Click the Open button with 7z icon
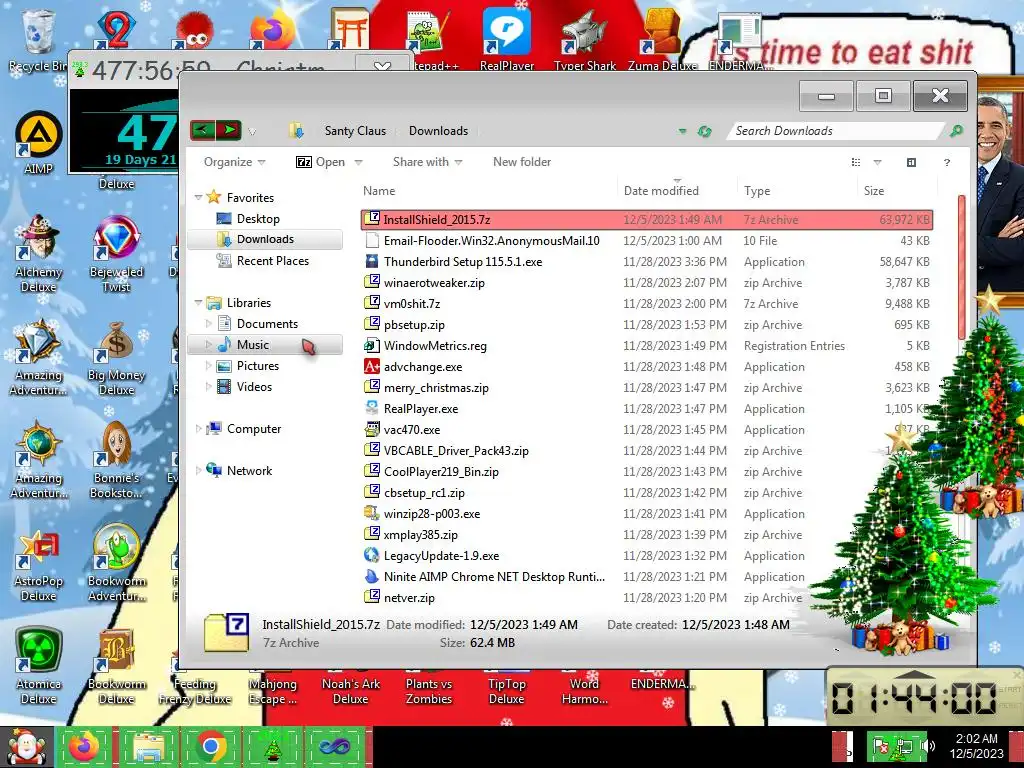The width and height of the screenshot is (1024, 768). (x=321, y=162)
